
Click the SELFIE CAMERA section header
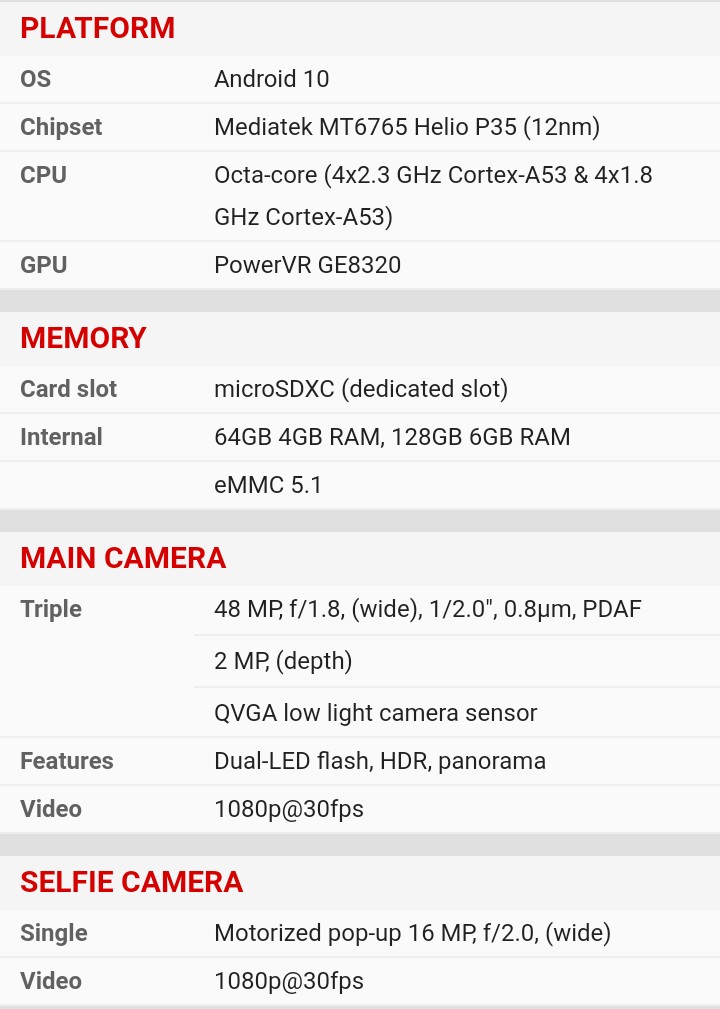[132, 882]
